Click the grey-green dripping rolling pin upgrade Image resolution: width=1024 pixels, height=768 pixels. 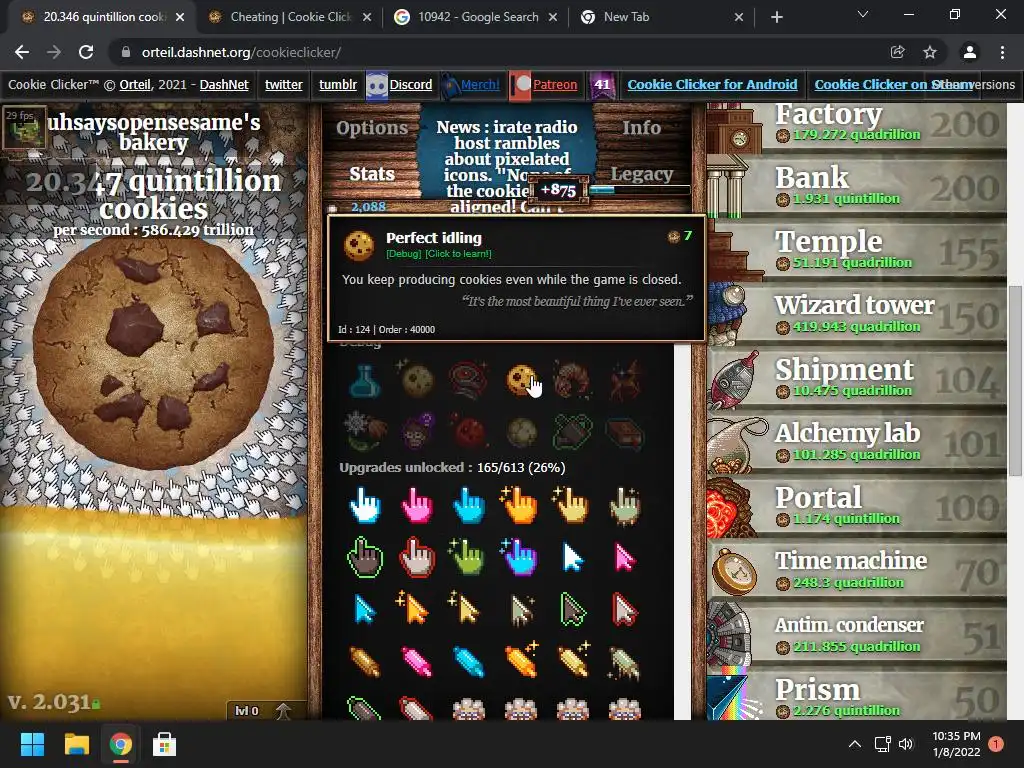pos(624,662)
